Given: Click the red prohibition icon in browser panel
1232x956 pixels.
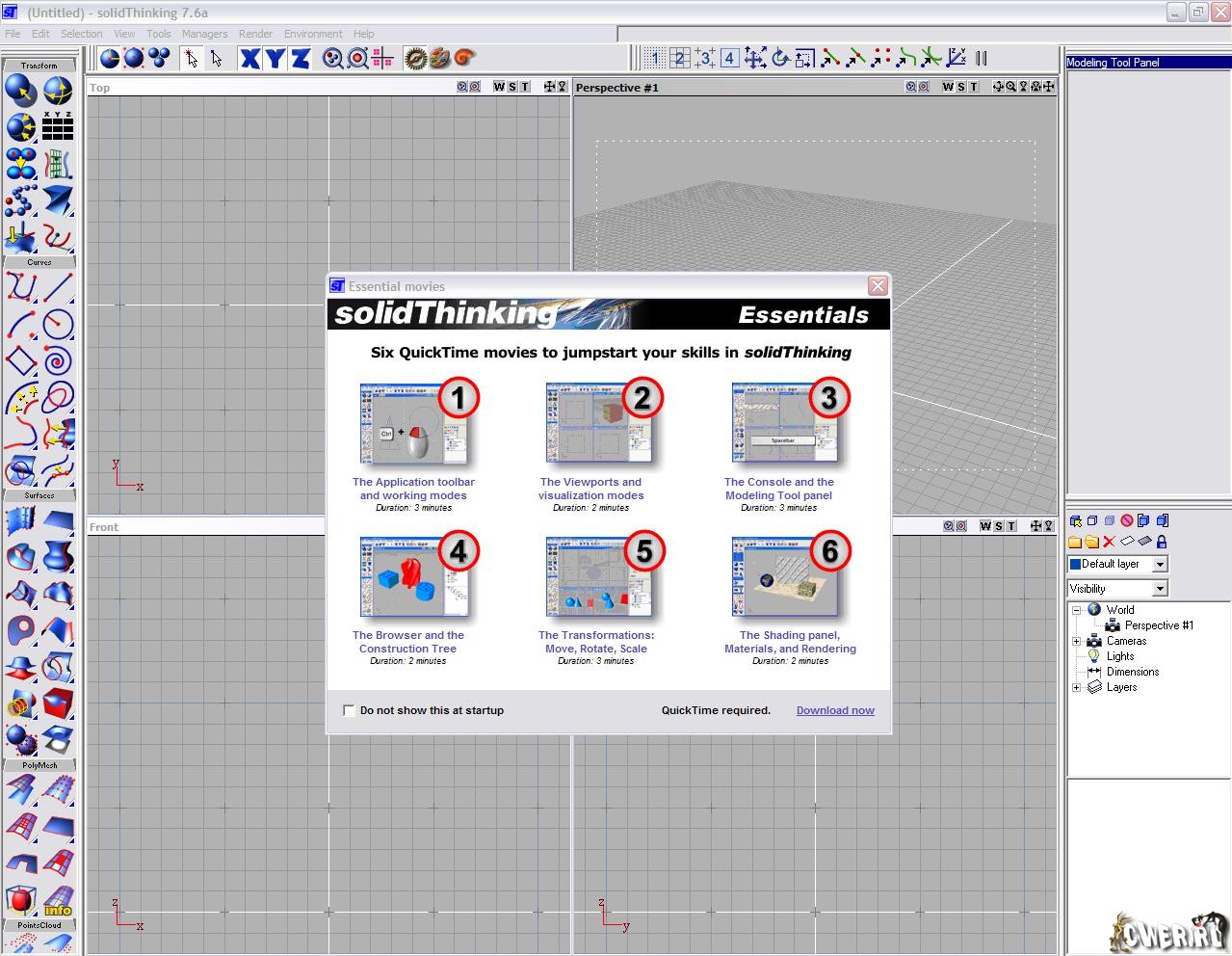Looking at the screenshot, I should pos(1126,520).
